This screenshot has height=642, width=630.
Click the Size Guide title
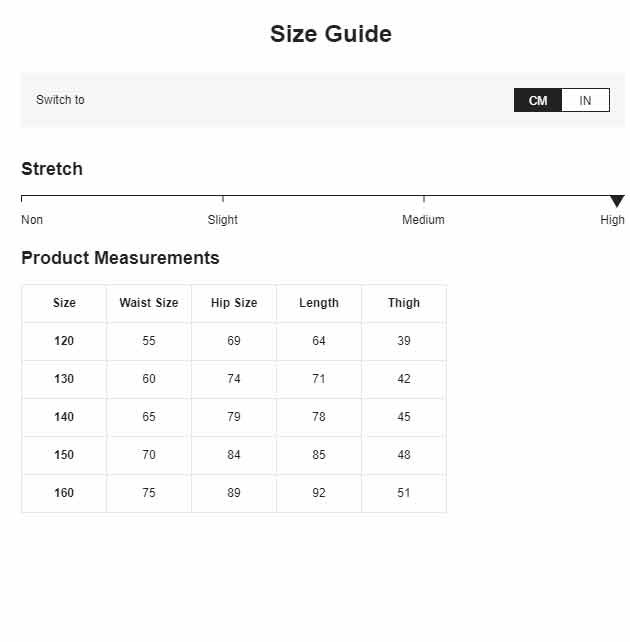[x=331, y=34]
